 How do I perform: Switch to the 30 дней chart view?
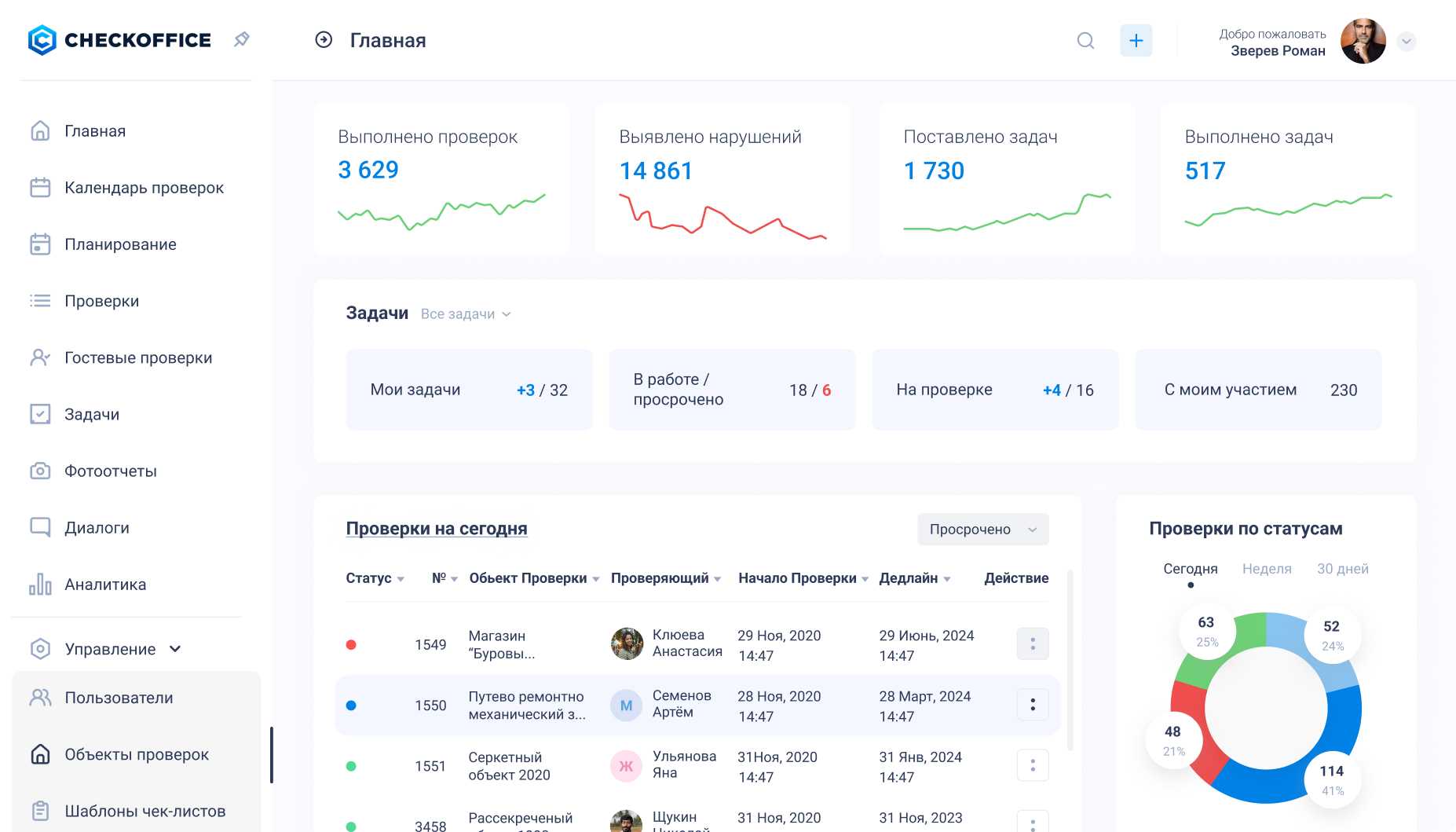coord(1343,568)
